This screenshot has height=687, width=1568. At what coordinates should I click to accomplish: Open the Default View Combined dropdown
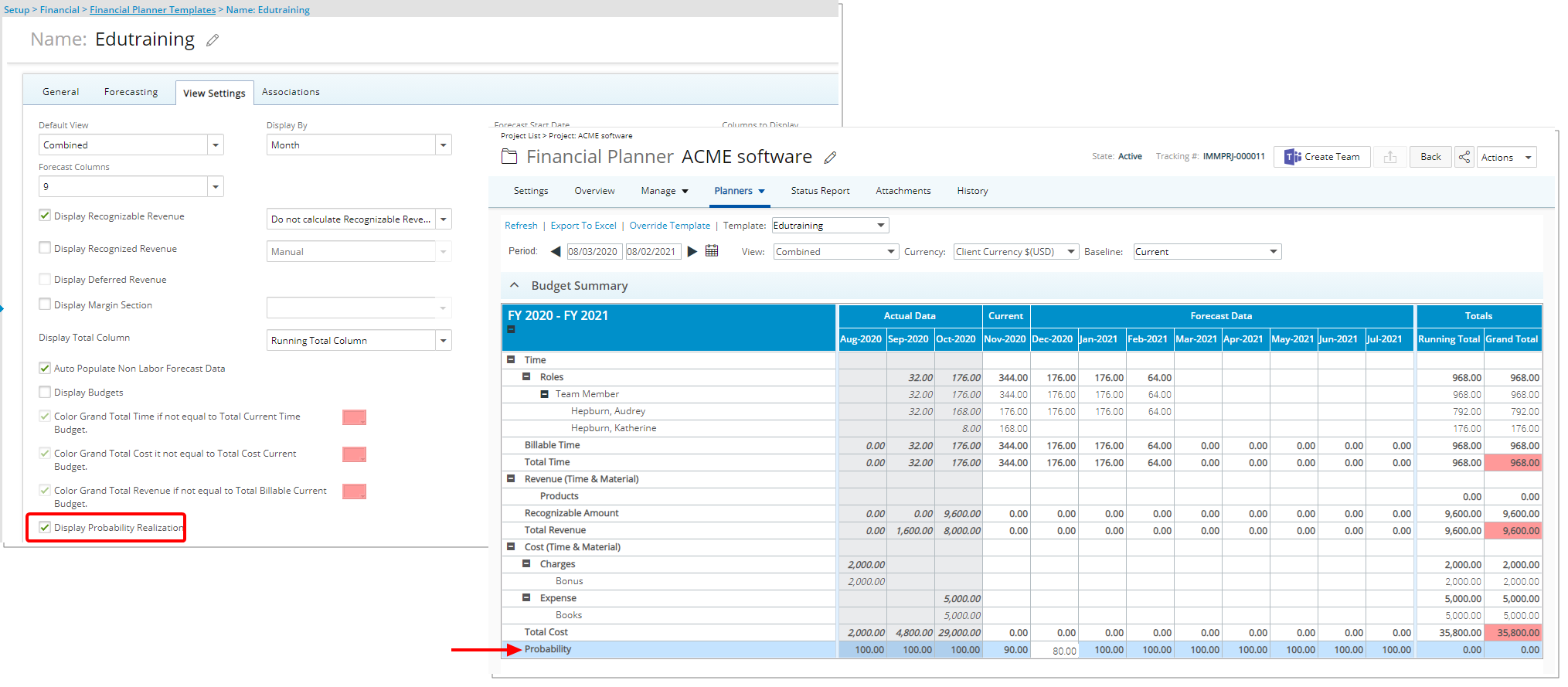pyautogui.click(x=131, y=145)
